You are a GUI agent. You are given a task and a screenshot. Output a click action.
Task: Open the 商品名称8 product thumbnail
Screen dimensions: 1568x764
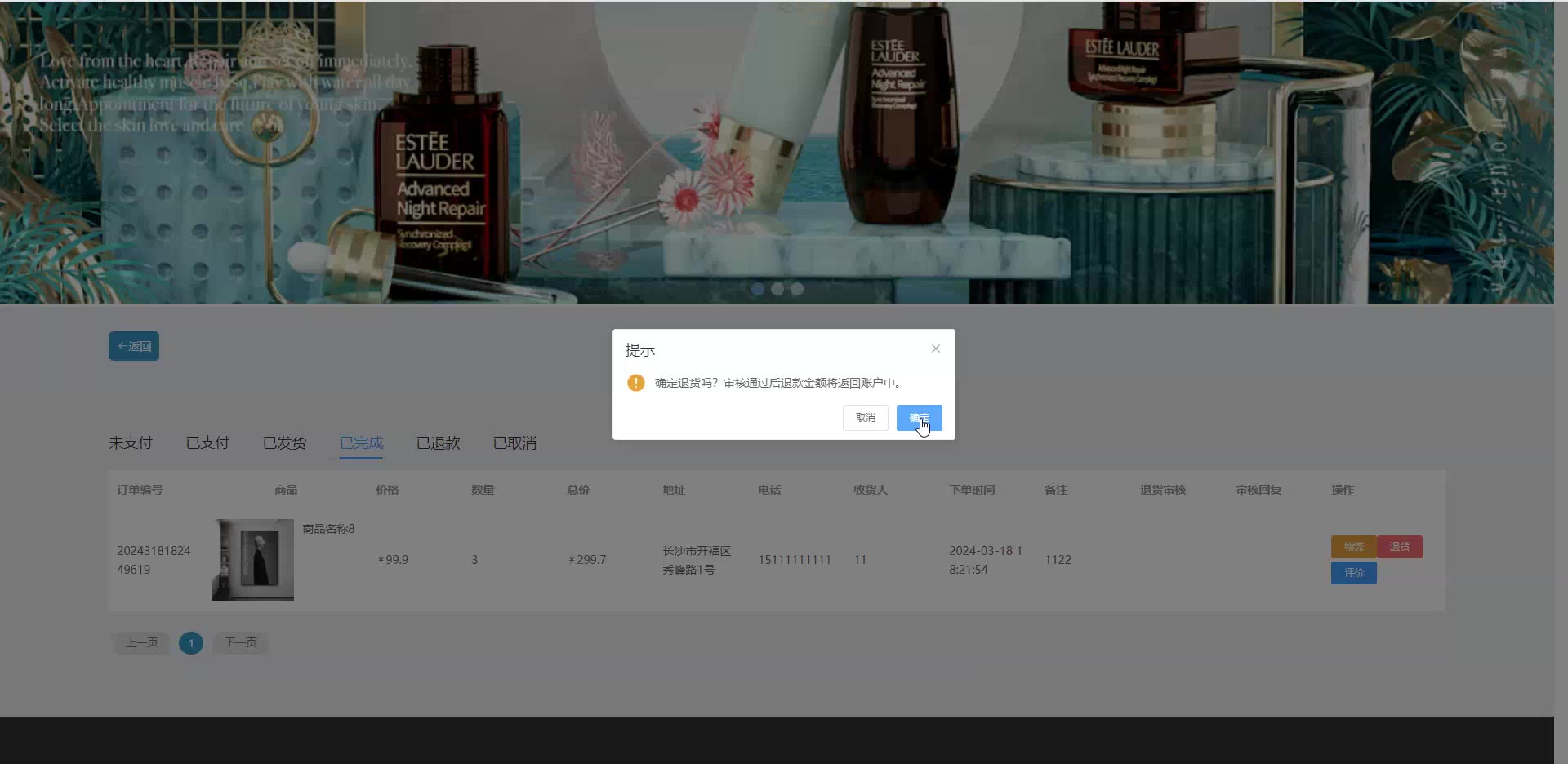tap(253, 560)
